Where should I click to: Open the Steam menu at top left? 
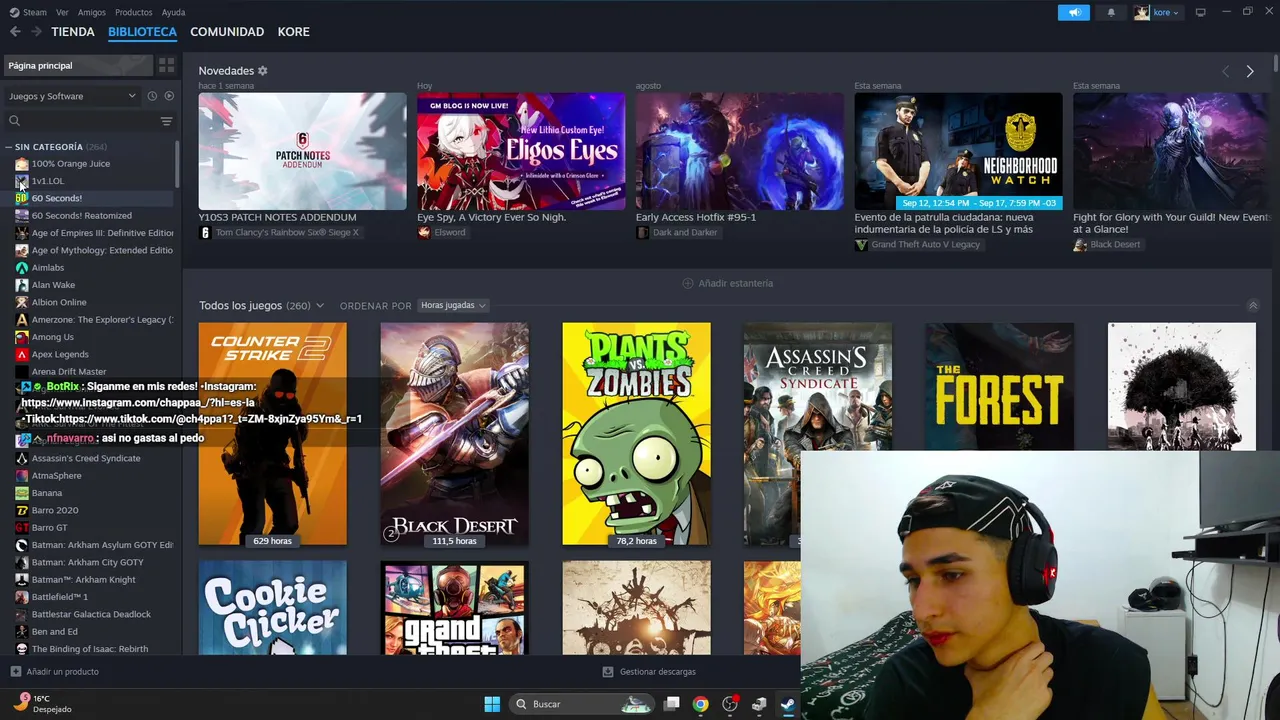tap(28, 12)
